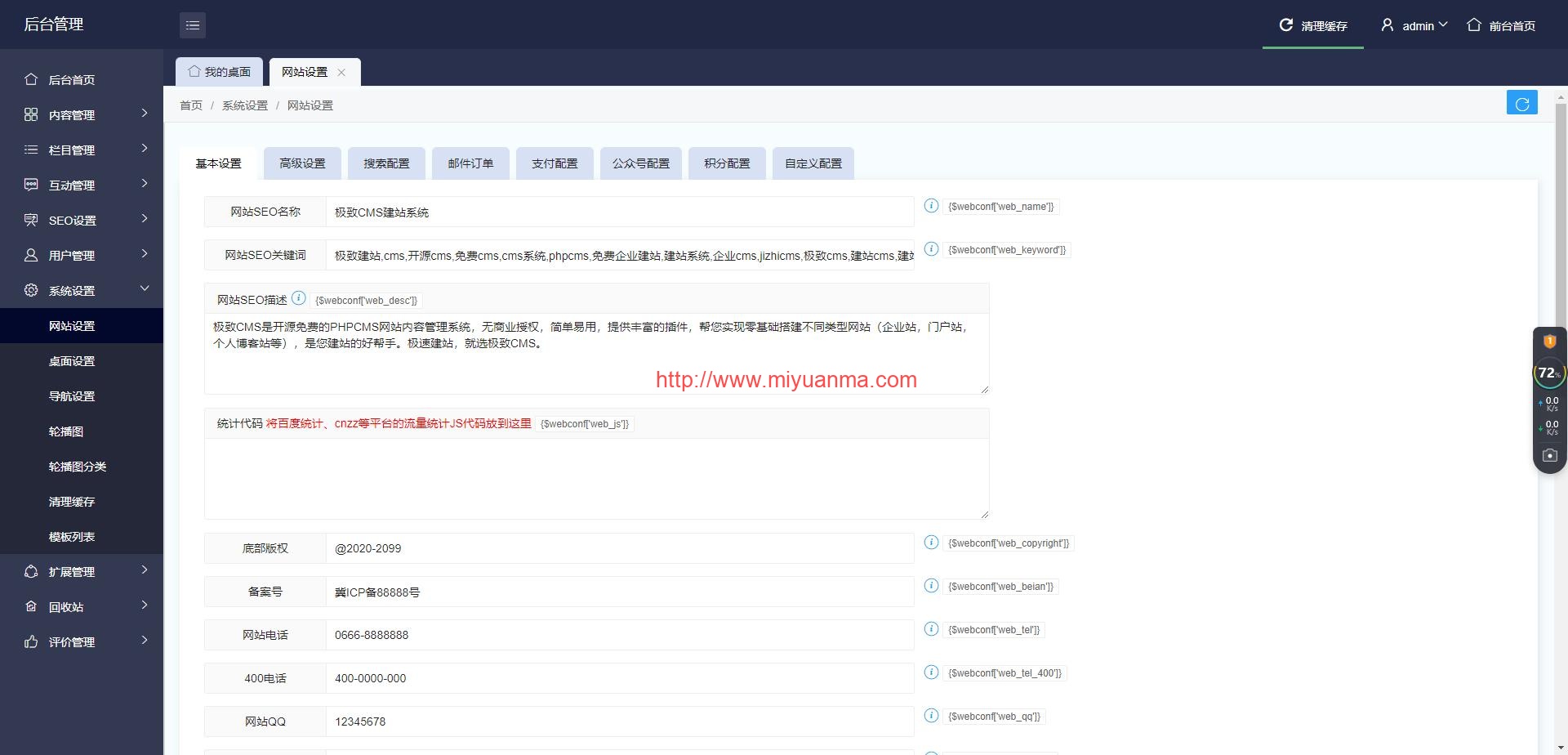Open the 我的桌面 page tab
The height and width of the screenshot is (755, 1568).
[219, 72]
